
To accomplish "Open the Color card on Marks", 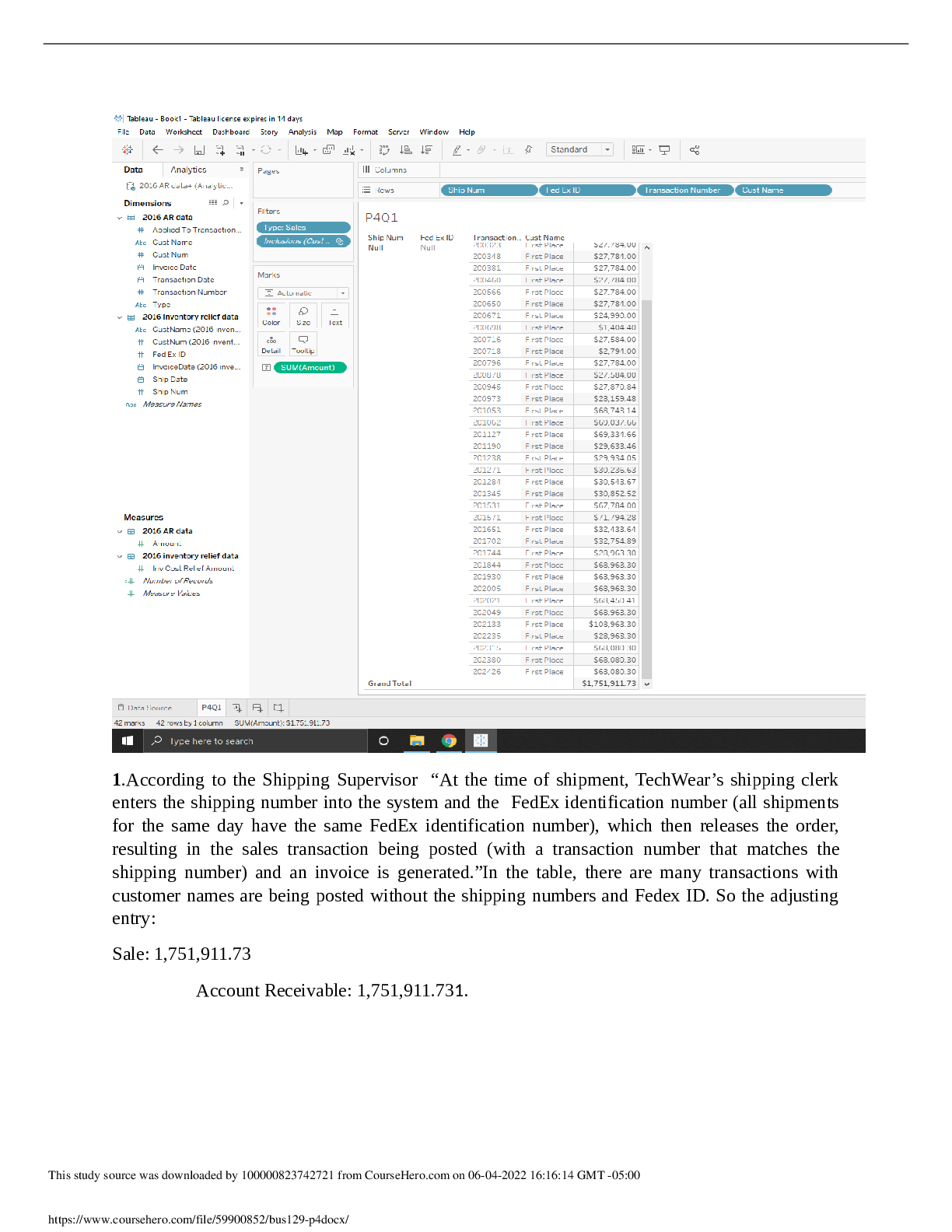I will click(271, 315).
